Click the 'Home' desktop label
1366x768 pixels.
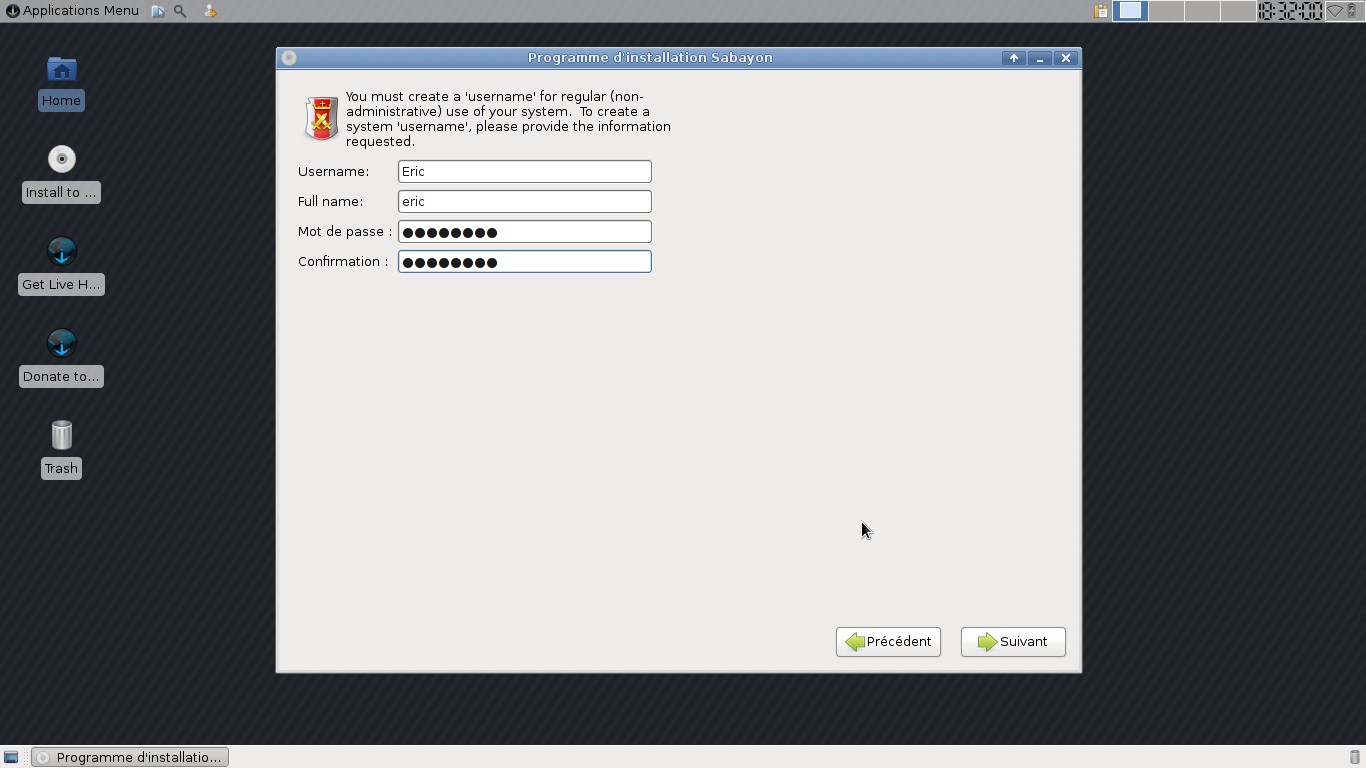(61, 101)
